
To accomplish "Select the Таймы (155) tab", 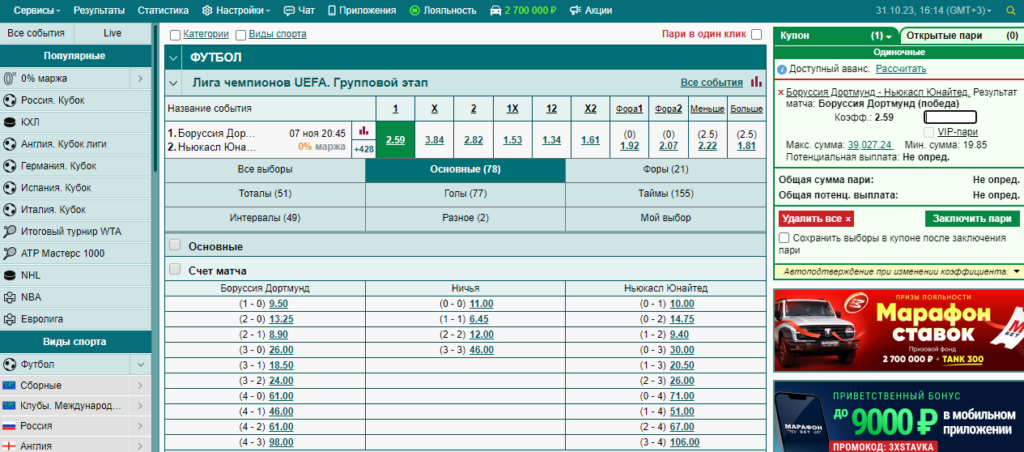I will click(x=665, y=193).
